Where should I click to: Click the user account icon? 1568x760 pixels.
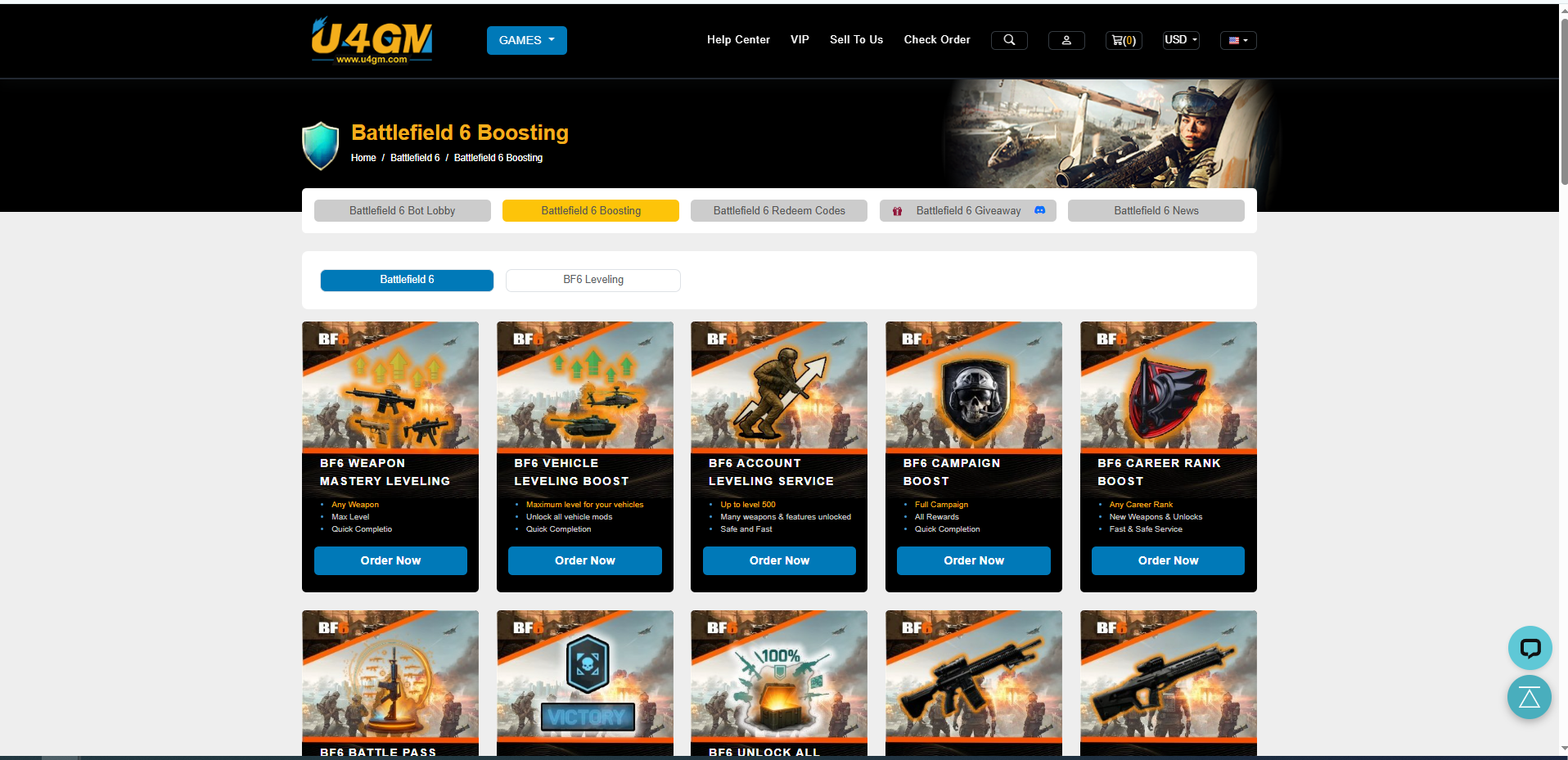click(1066, 40)
